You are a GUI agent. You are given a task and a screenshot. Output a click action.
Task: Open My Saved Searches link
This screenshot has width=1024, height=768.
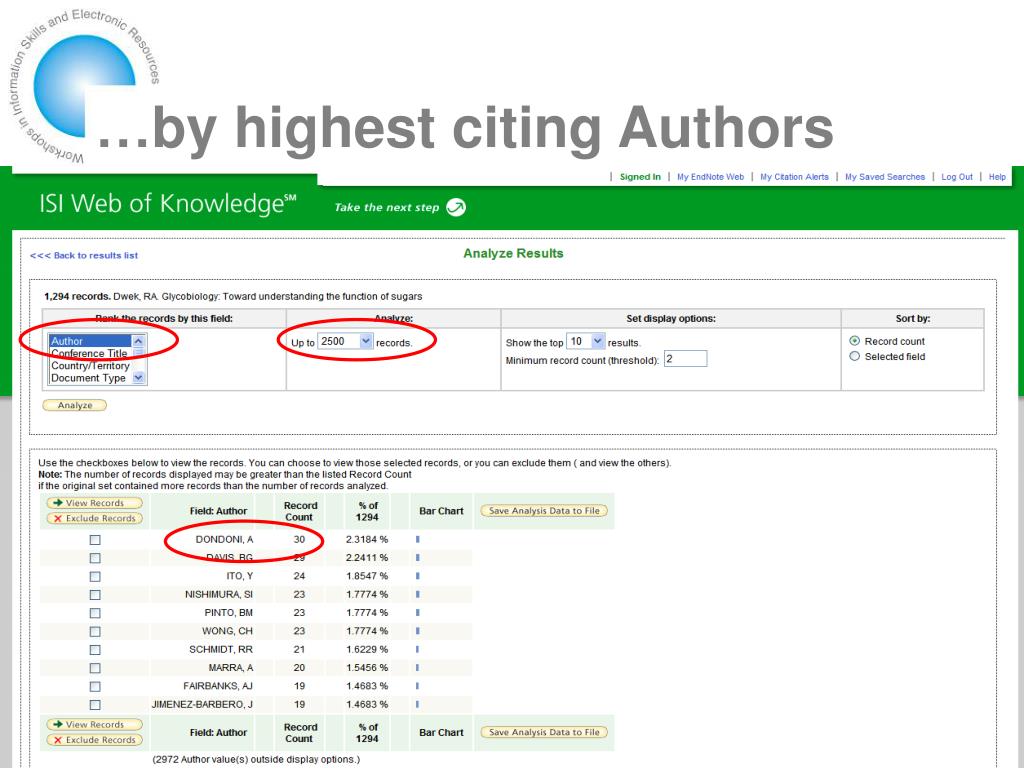pyautogui.click(x=885, y=177)
